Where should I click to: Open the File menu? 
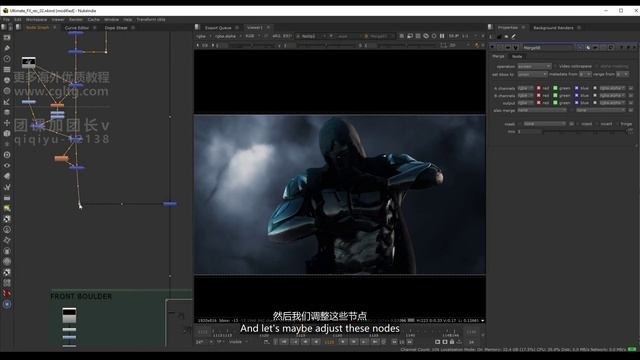(x=7, y=19)
